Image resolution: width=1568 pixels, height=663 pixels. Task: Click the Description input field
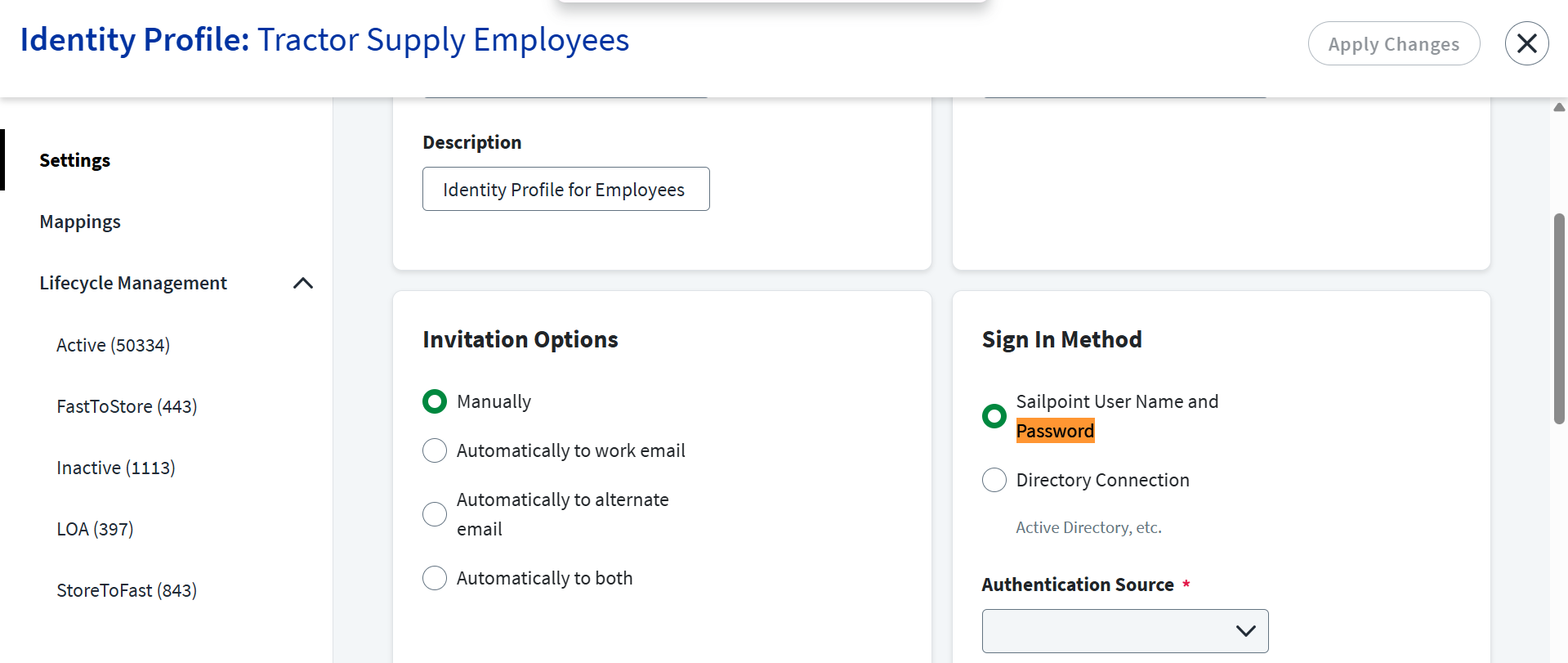565,190
